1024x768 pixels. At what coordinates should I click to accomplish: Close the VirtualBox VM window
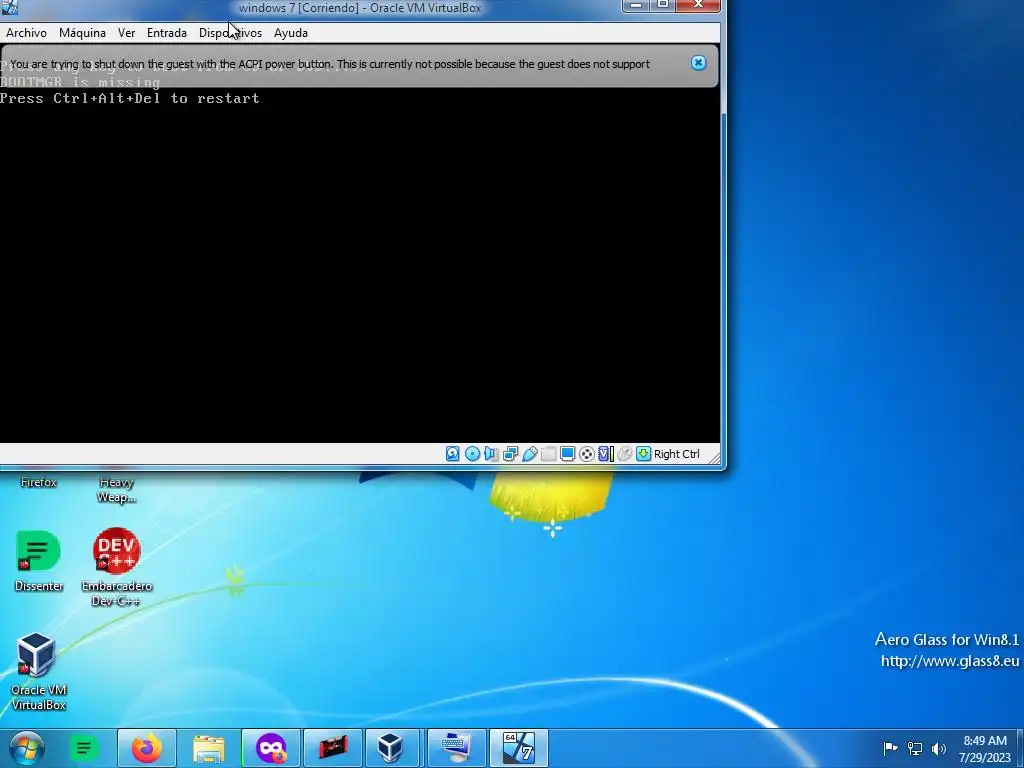point(698,6)
